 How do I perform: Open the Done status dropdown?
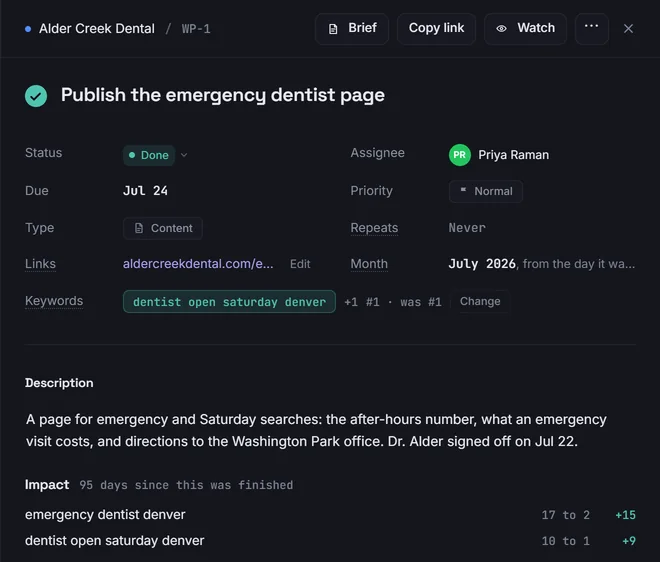(149, 155)
